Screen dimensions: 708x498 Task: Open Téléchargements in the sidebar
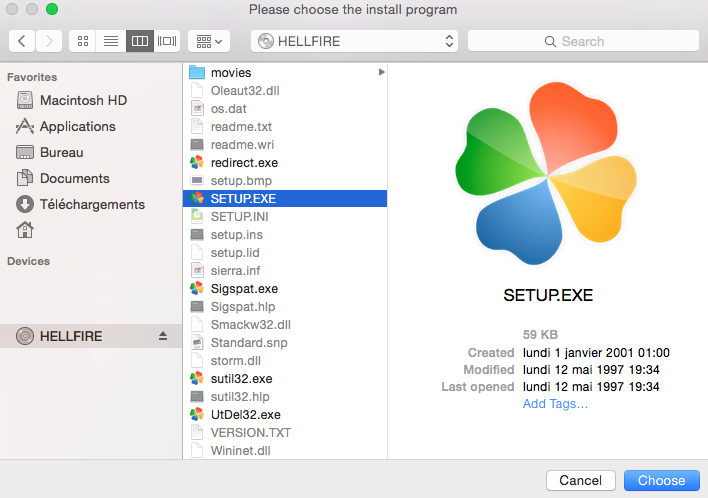point(90,205)
